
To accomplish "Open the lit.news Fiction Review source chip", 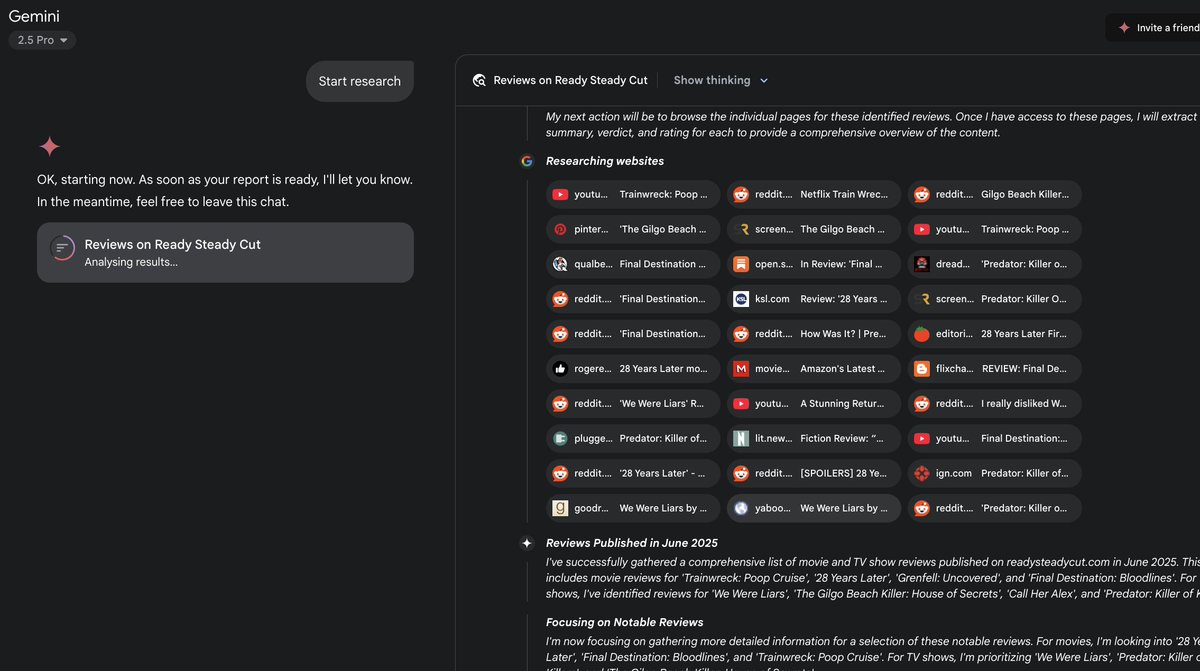I will [x=814, y=439].
